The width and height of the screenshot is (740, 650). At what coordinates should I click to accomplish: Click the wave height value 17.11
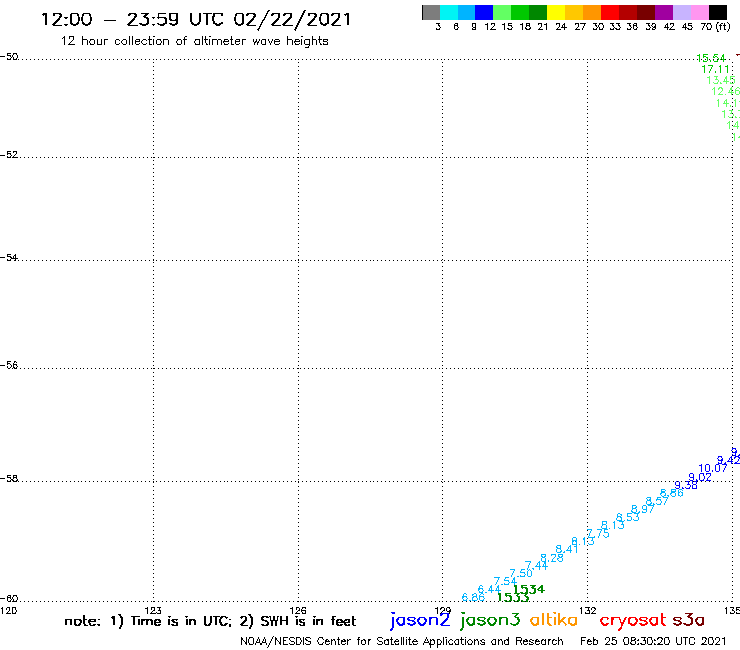click(715, 69)
